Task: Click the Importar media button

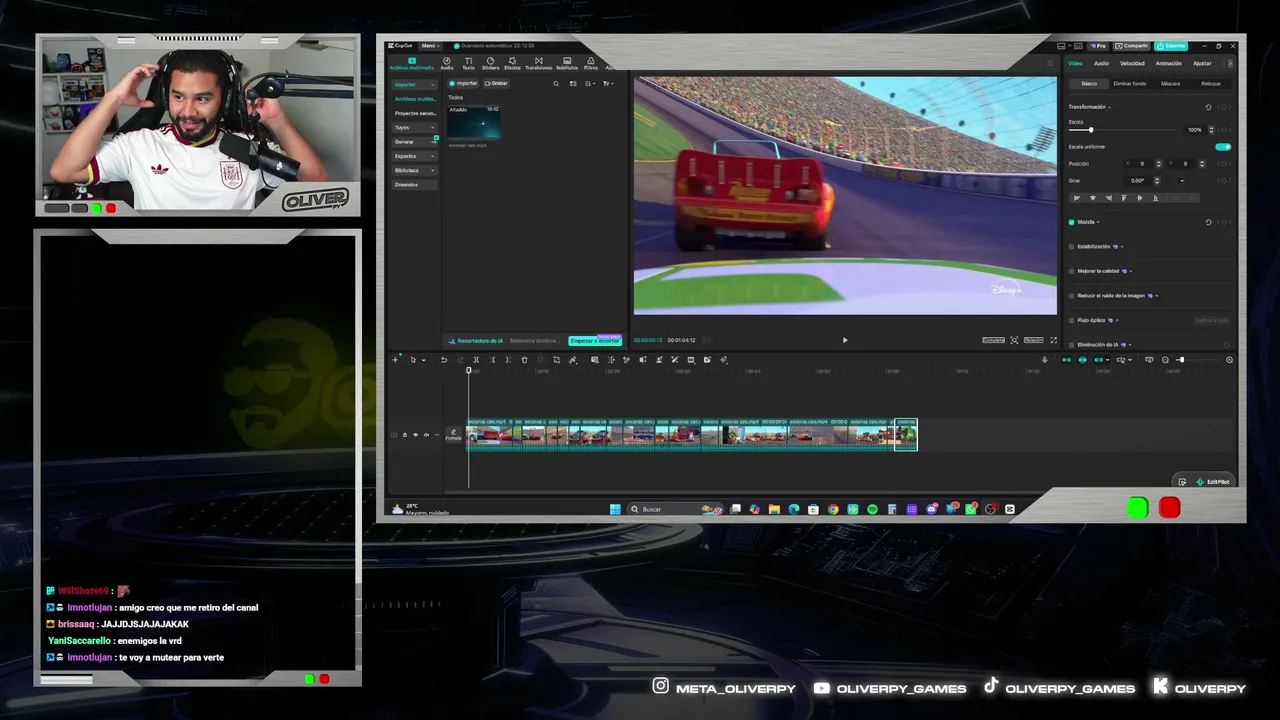Action: (464, 83)
